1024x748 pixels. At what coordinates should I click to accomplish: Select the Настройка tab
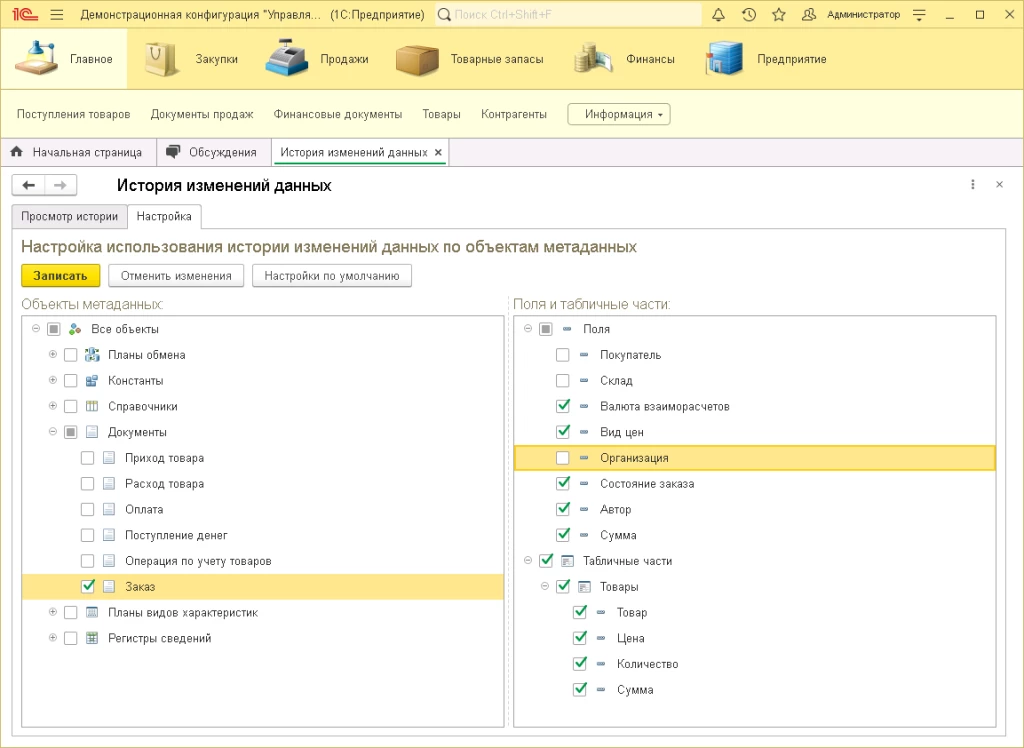[x=164, y=216]
